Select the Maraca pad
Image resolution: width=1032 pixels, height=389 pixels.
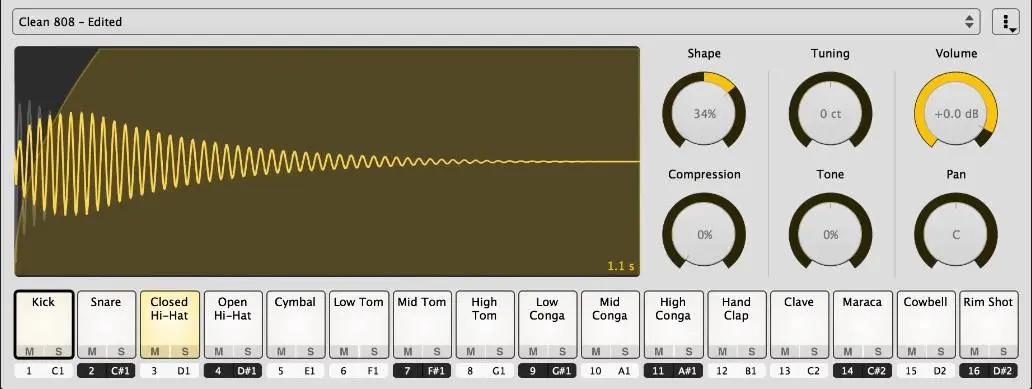862,324
